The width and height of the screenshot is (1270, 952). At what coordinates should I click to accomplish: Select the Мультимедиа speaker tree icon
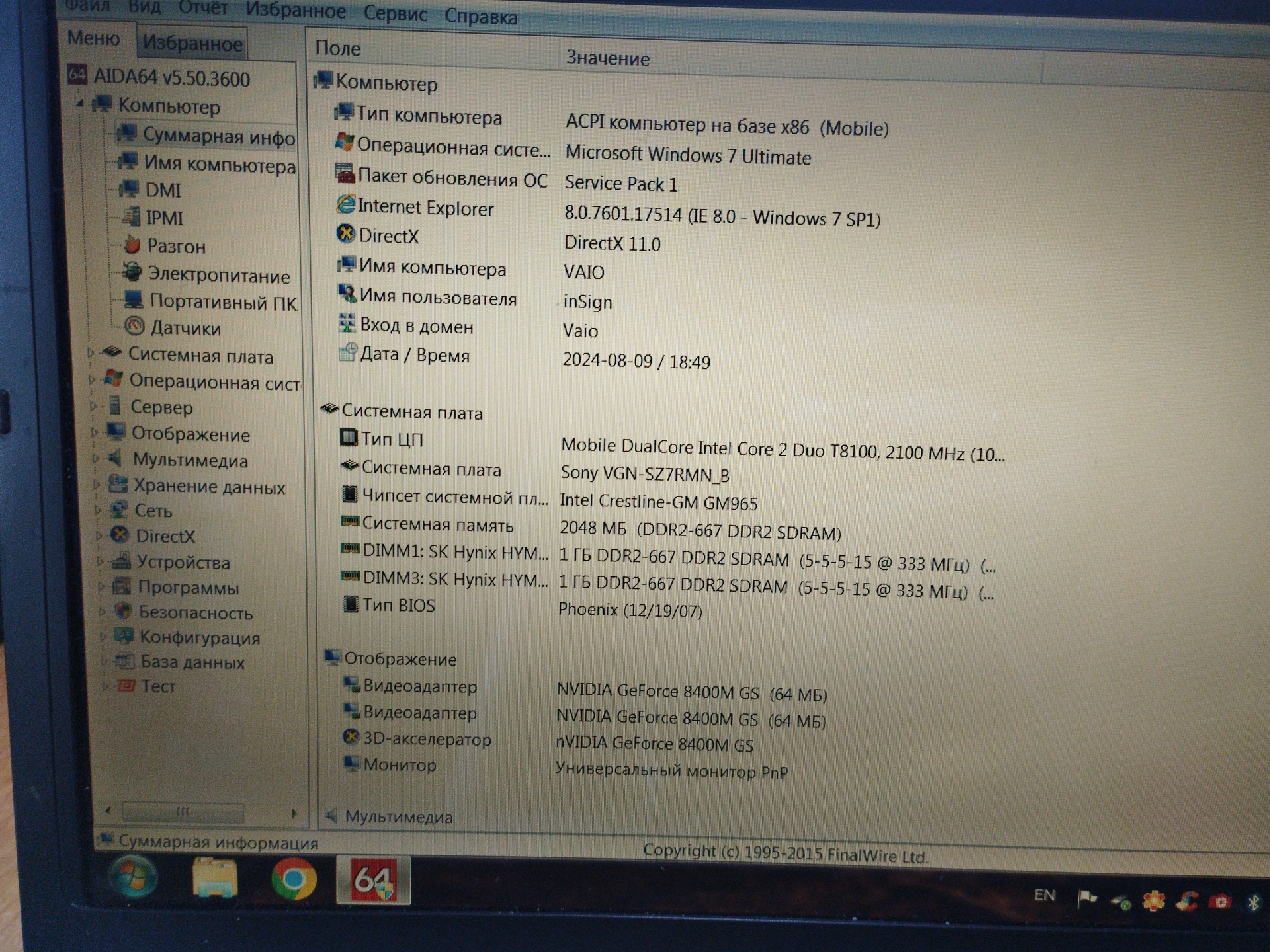116,457
